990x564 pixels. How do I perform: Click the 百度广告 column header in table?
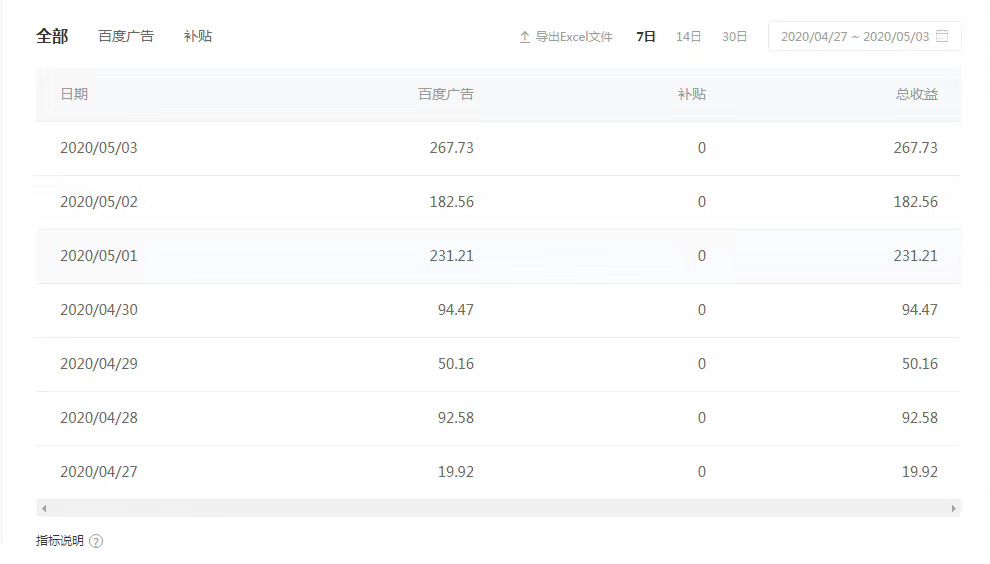click(x=446, y=94)
